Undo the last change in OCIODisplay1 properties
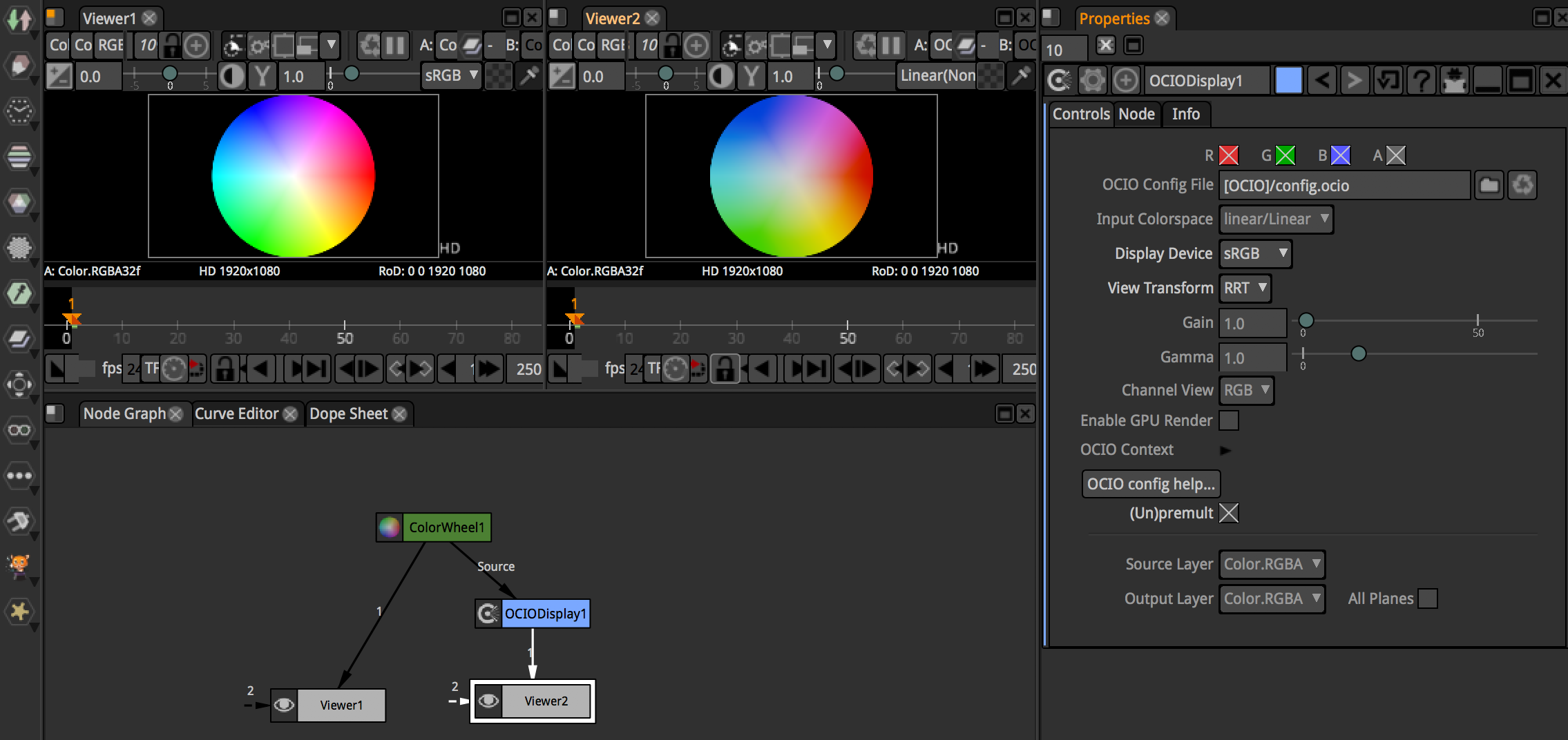Image resolution: width=1568 pixels, height=740 pixels. pyautogui.click(x=1321, y=81)
